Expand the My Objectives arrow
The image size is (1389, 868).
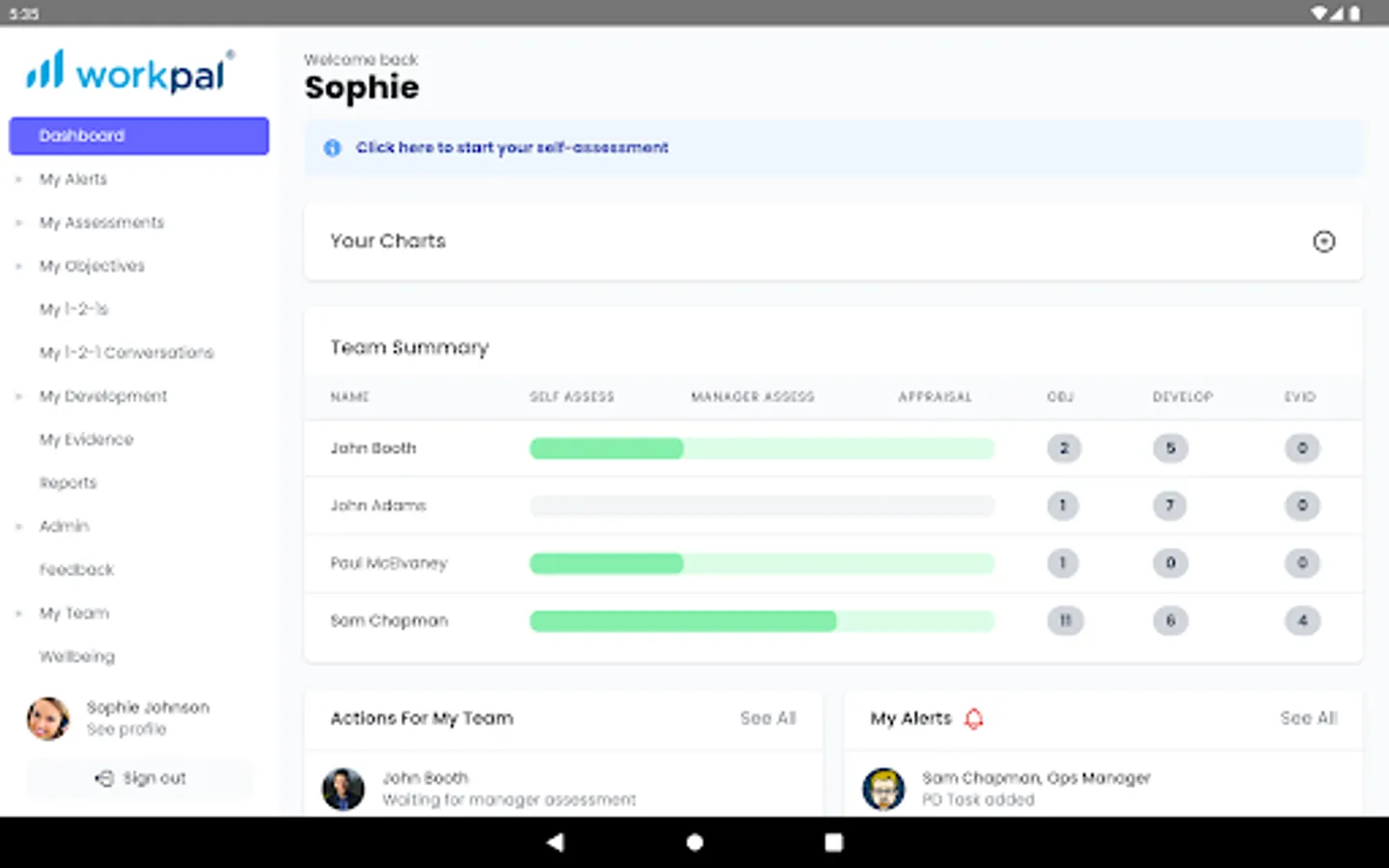18,266
